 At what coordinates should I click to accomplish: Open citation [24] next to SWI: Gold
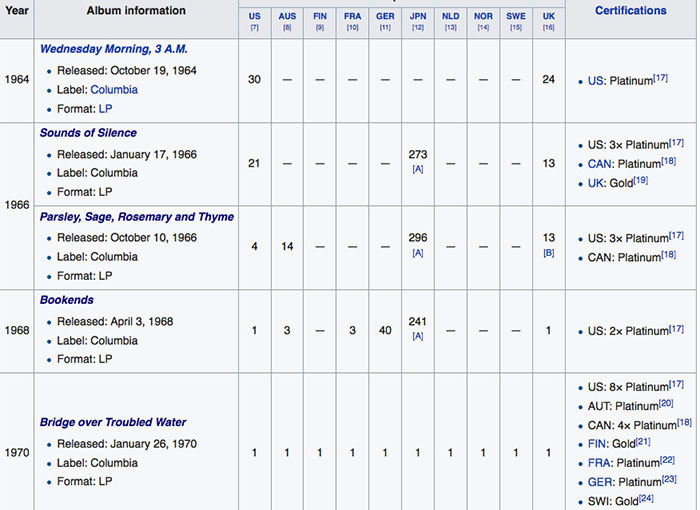coord(646,498)
